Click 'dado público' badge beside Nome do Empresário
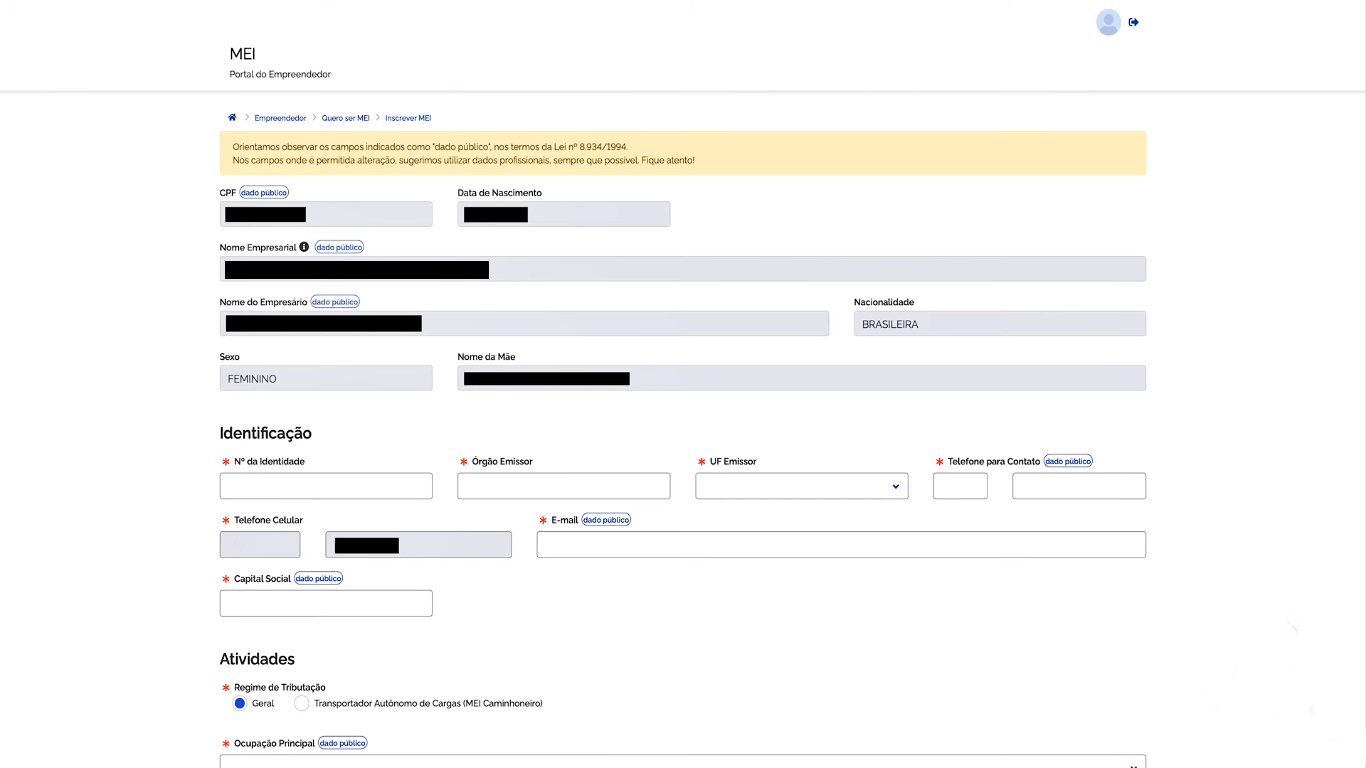The image size is (1366, 768). (x=335, y=302)
